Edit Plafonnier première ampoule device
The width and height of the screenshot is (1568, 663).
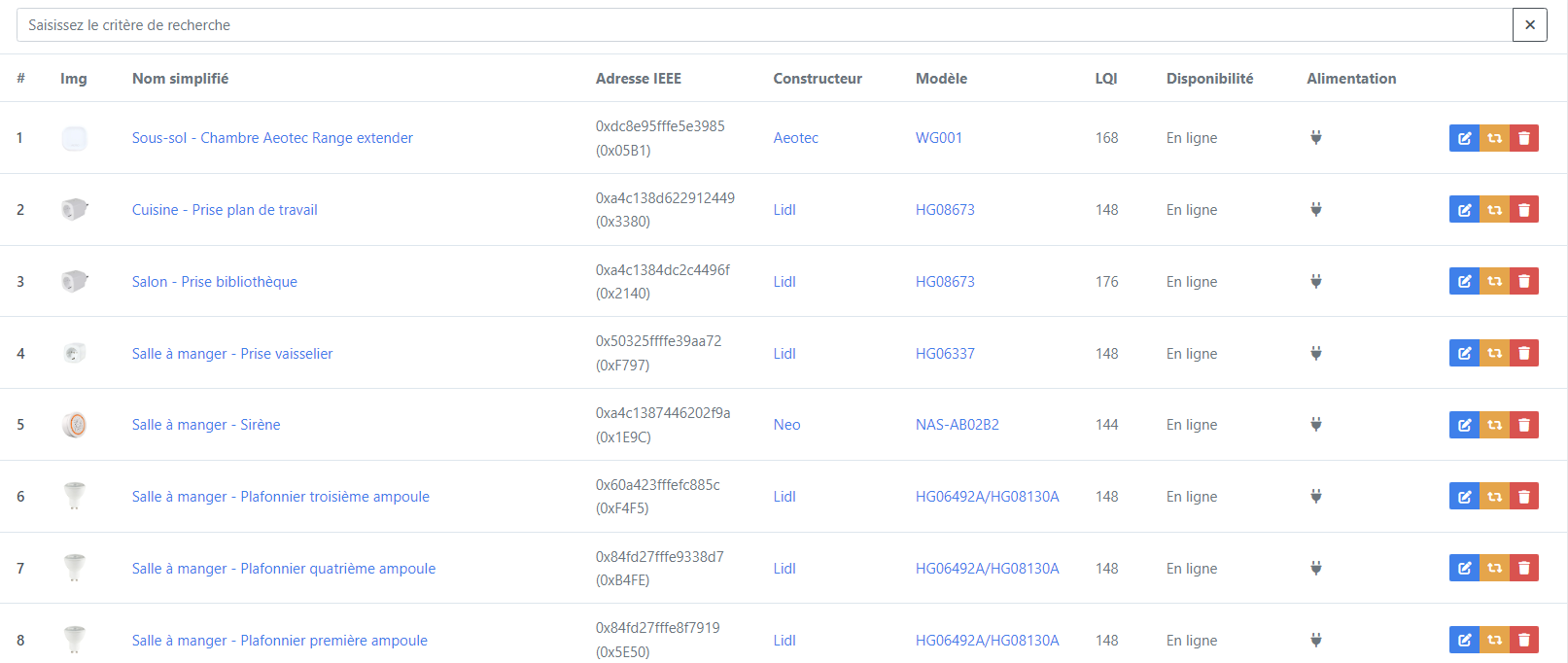[x=1464, y=640]
